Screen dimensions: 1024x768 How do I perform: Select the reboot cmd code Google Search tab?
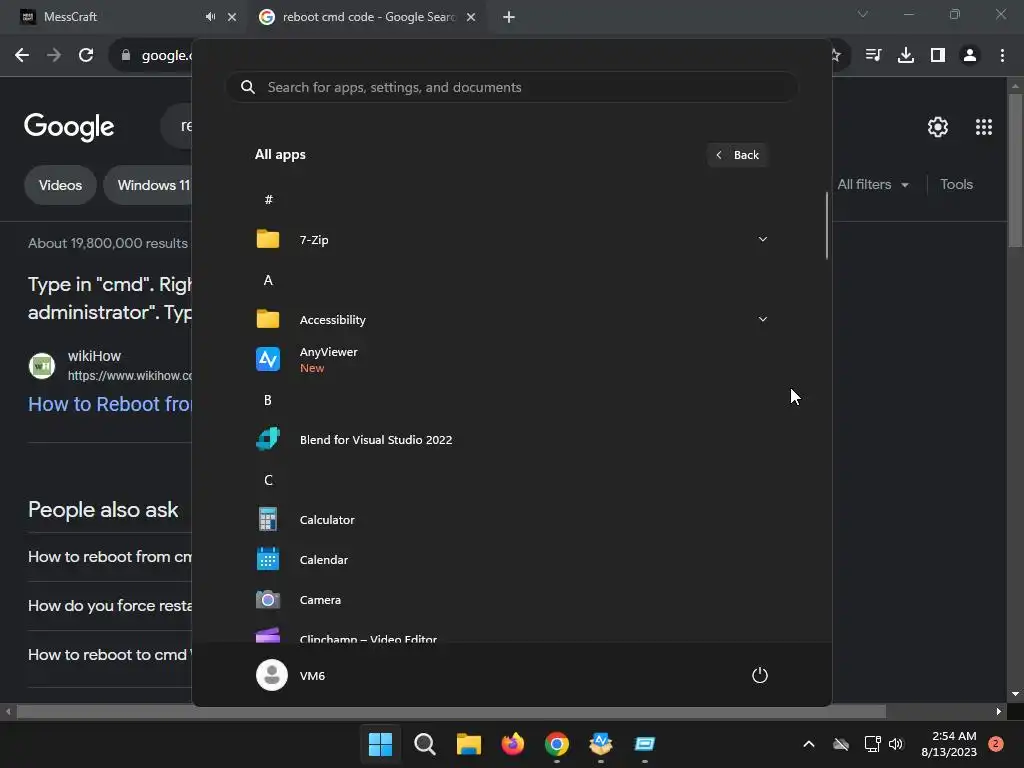click(366, 17)
